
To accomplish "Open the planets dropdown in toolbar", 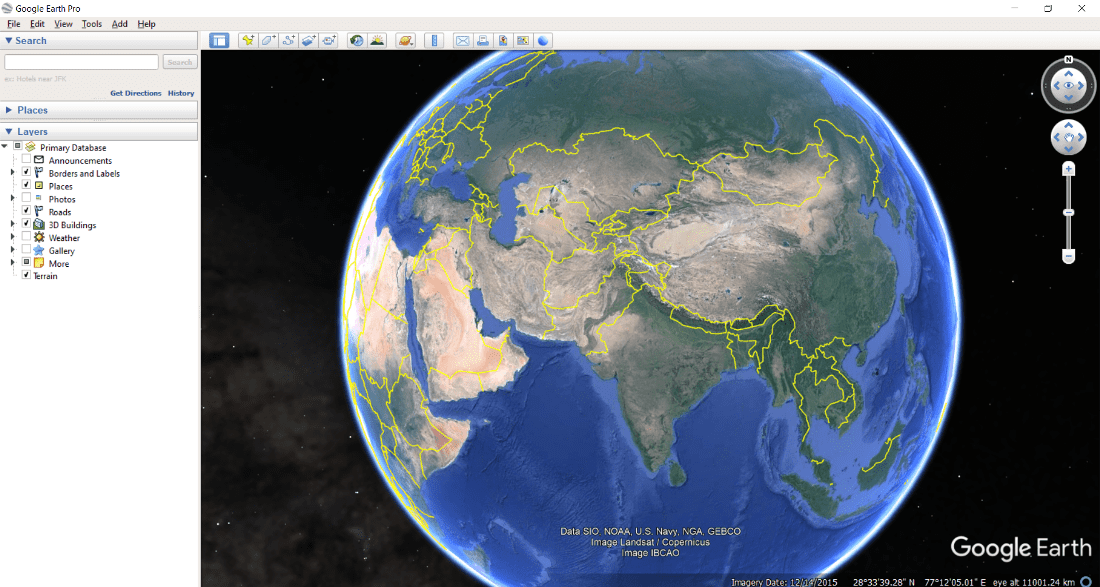I will click(405, 41).
